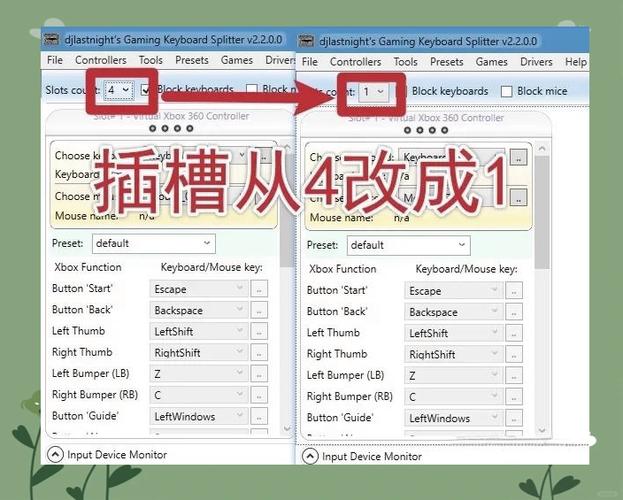Open LeftShift key dropdown in left window
The image size is (623, 500).
point(199,331)
